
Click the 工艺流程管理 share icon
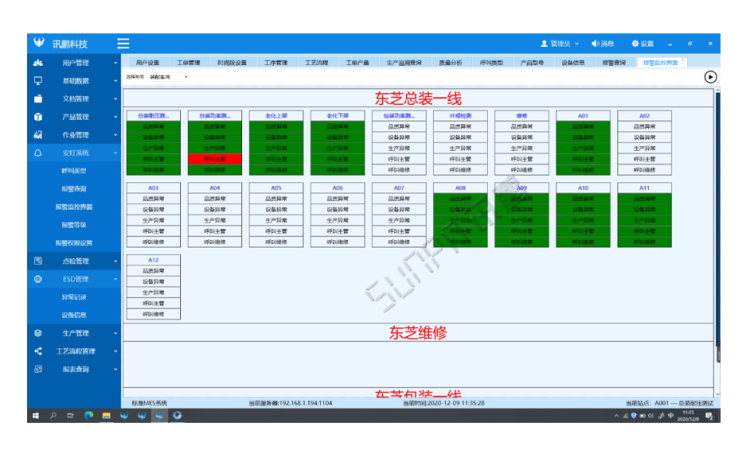[x=38, y=351]
